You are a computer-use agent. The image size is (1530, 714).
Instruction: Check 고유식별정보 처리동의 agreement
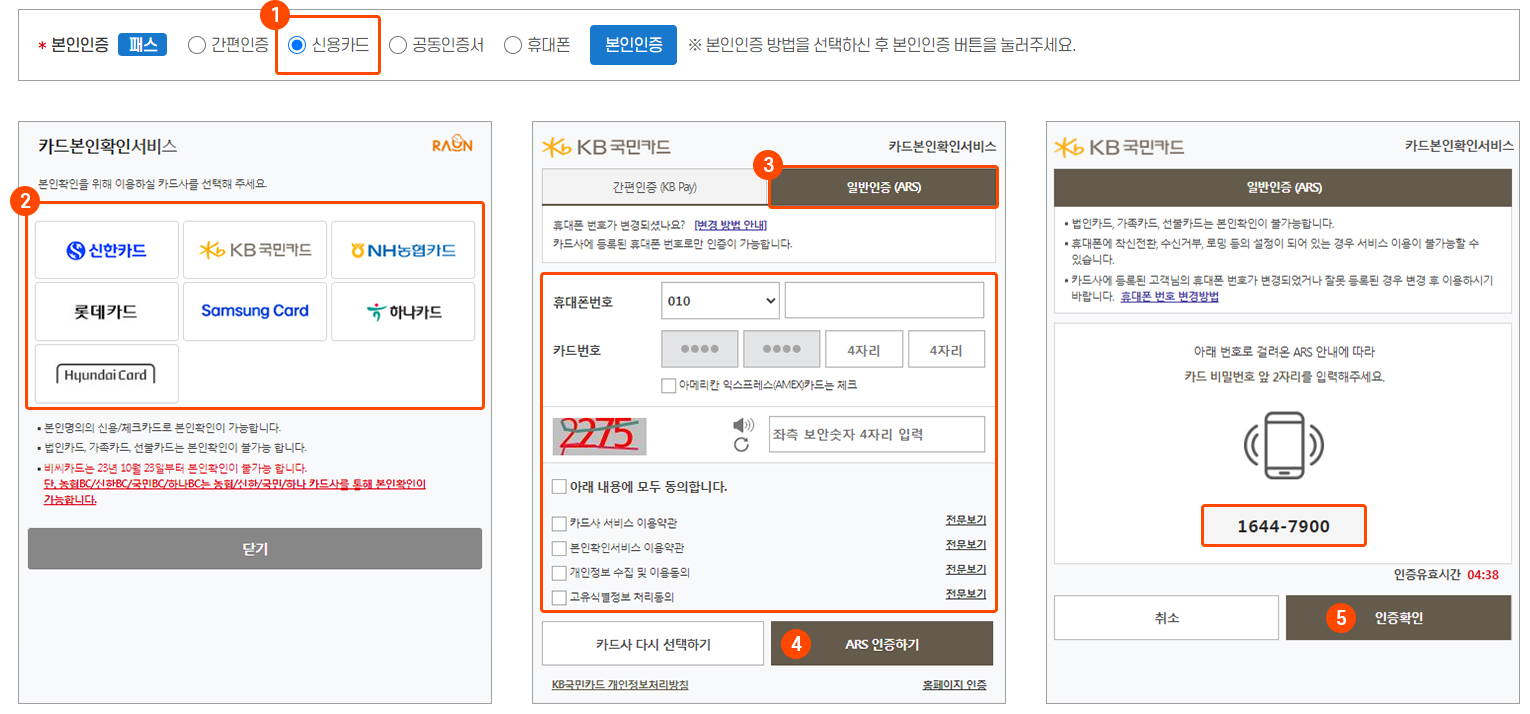[559, 598]
